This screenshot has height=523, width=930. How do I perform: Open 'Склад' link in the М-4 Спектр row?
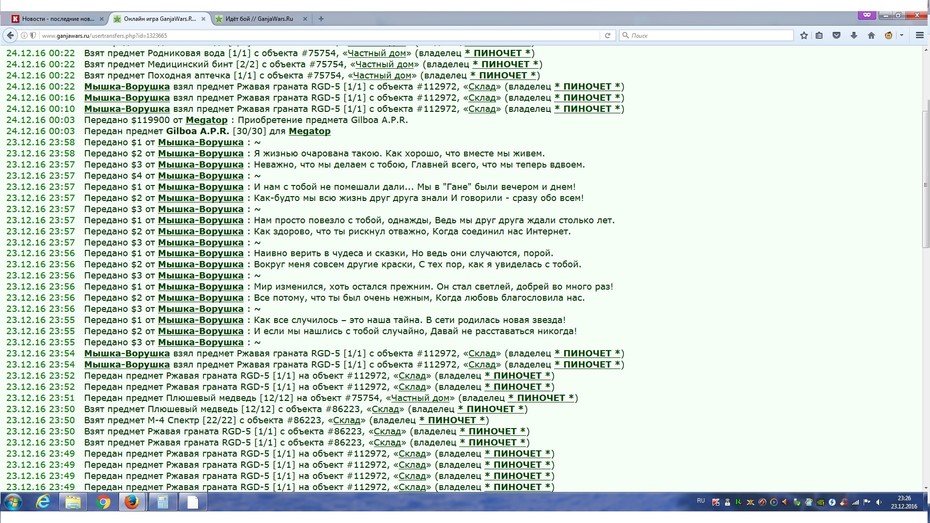pos(347,420)
